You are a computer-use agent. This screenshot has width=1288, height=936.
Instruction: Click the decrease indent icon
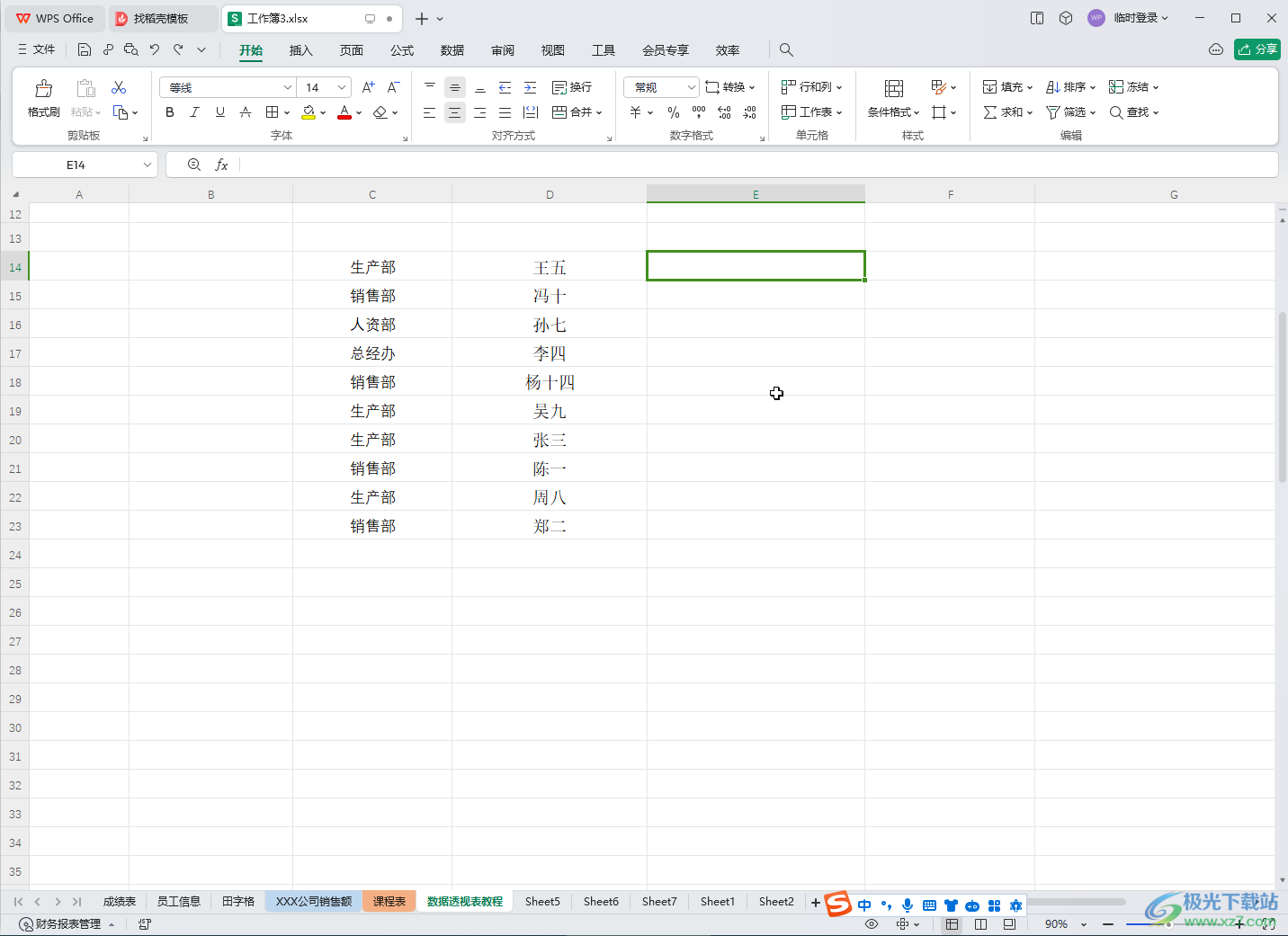pos(505,87)
